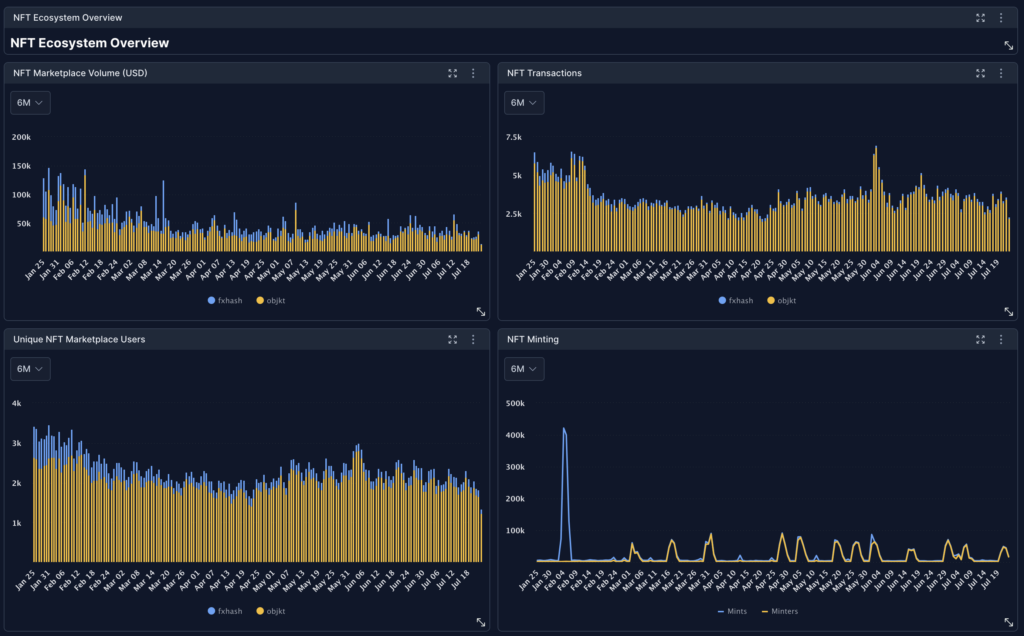Image resolution: width=1024 pixels, height=636 pixels.
Task: Maximize the NFT Minting panel
Action: (980, 340)
